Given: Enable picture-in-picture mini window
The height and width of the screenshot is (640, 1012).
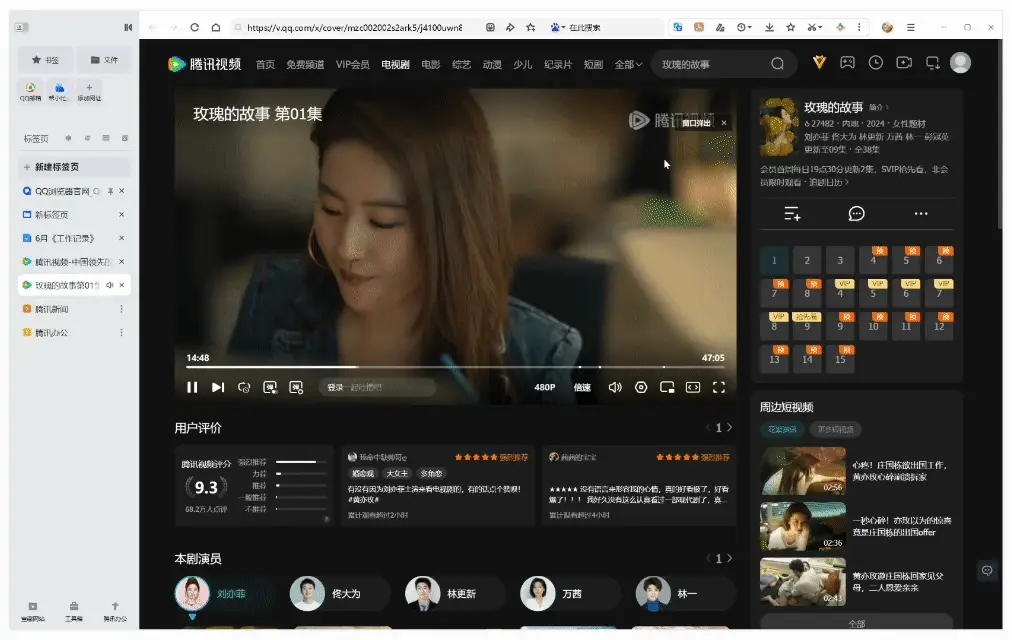Looking at the screenshot, I should pyautogui.click(x=667, y=387).
